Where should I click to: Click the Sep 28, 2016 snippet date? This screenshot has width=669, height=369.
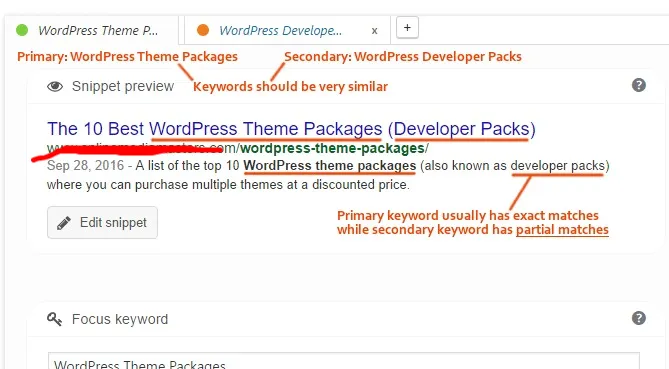click(x=85, y=166)
